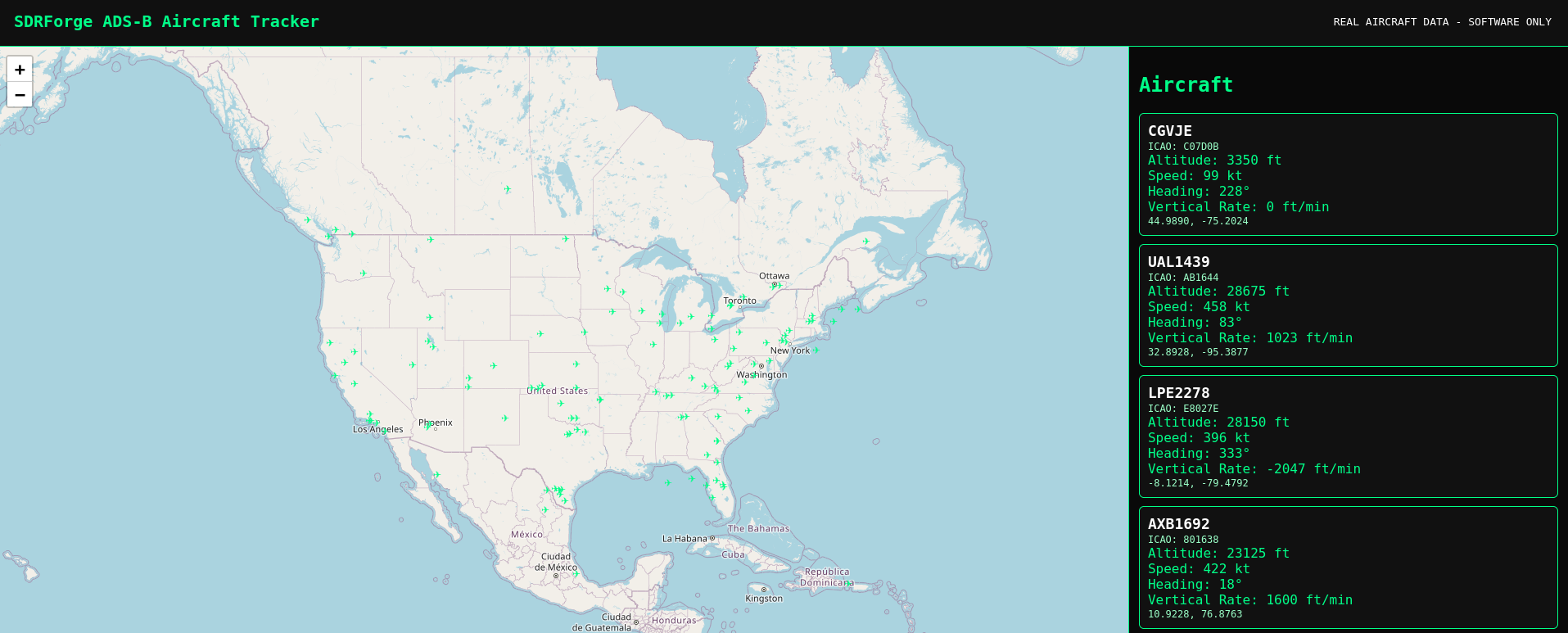Click the aircraft icon in eastern Oregon
1568x633 pixels.
click(363, 274)
